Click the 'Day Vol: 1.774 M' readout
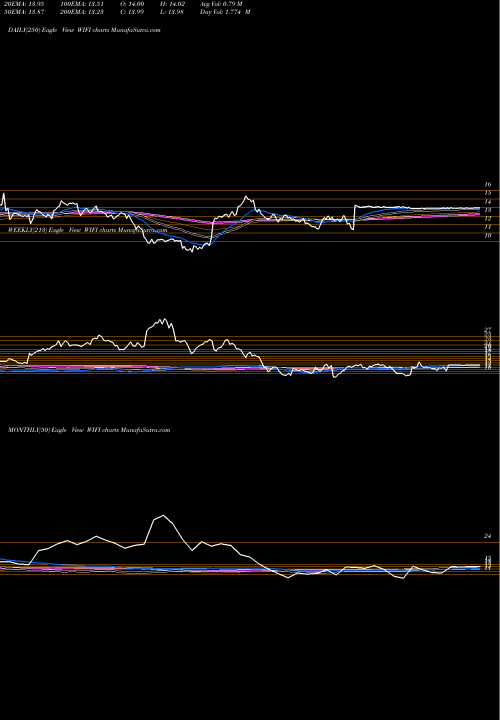This screenshot has height=720, width=500. coord(225,12)
